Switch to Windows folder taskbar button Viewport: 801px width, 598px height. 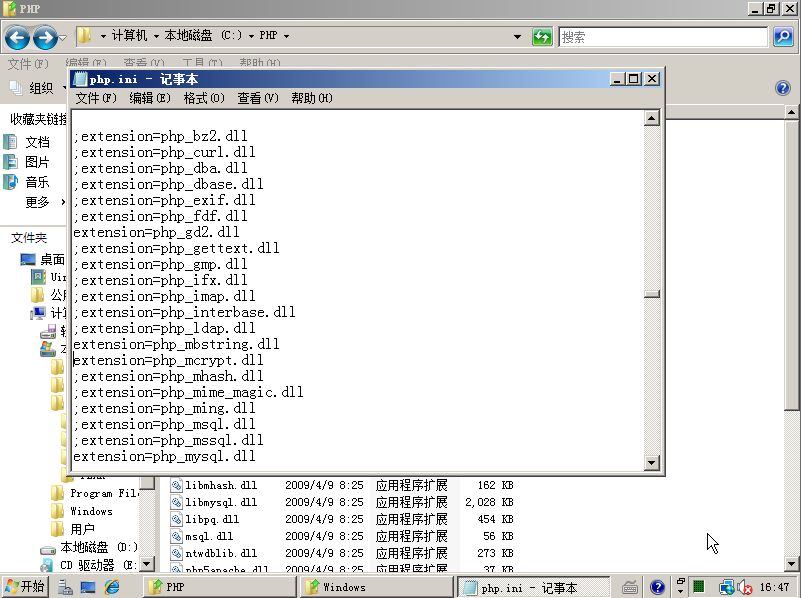[376, 587]
